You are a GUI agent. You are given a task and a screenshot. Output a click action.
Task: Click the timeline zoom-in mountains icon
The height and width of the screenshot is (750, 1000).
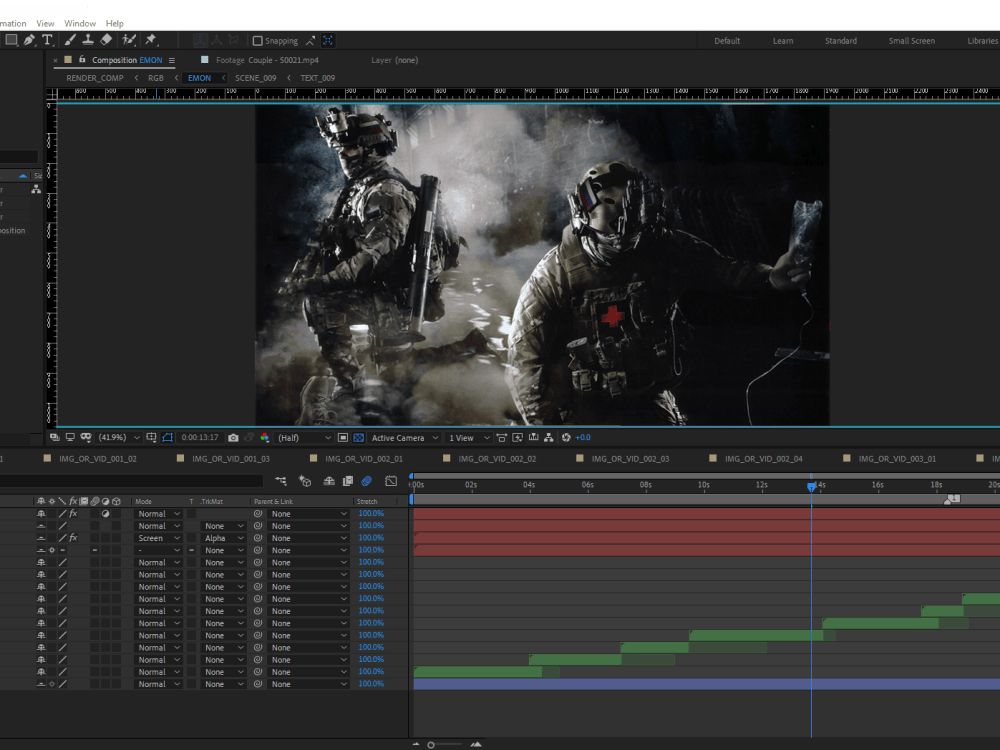pyautogui.click(x=476, y=744)
